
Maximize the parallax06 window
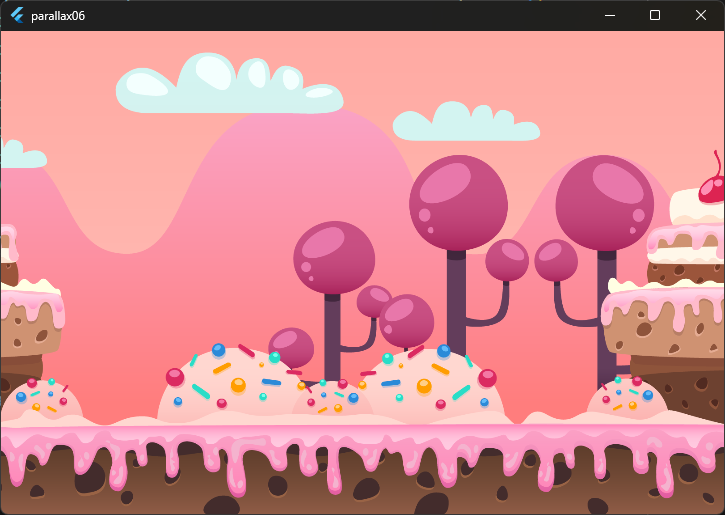pos(655,15)
